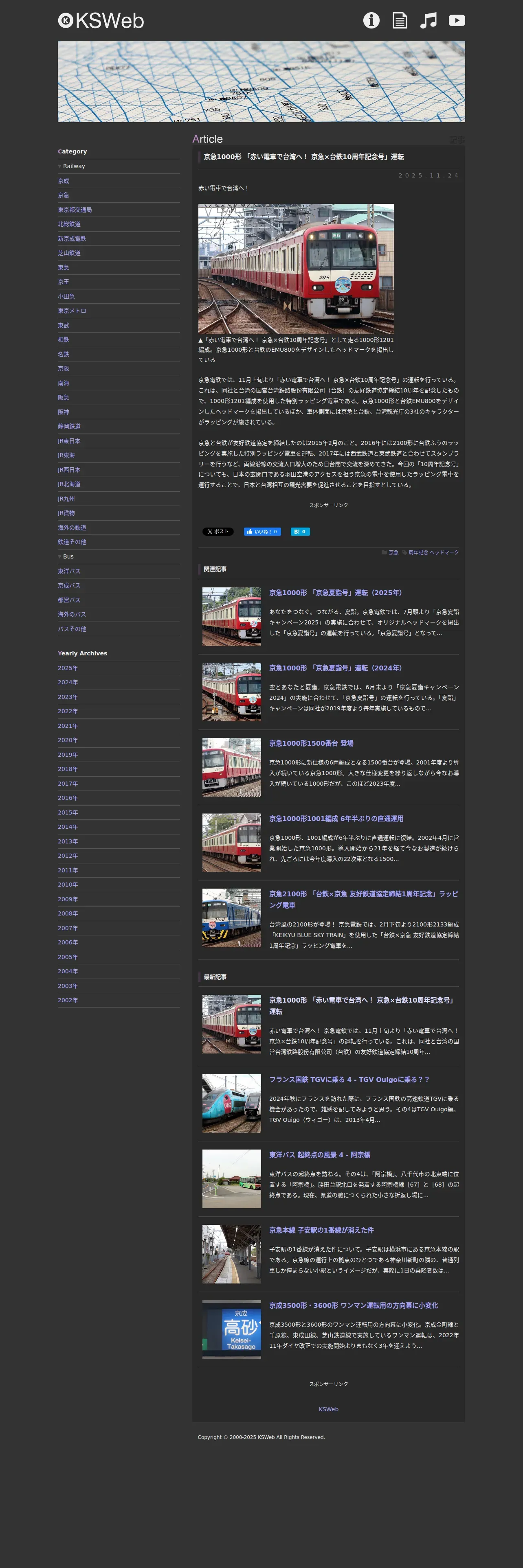The image size is (523, 1568).
Task: Open the music note icon in header
Action: (429, 20)
